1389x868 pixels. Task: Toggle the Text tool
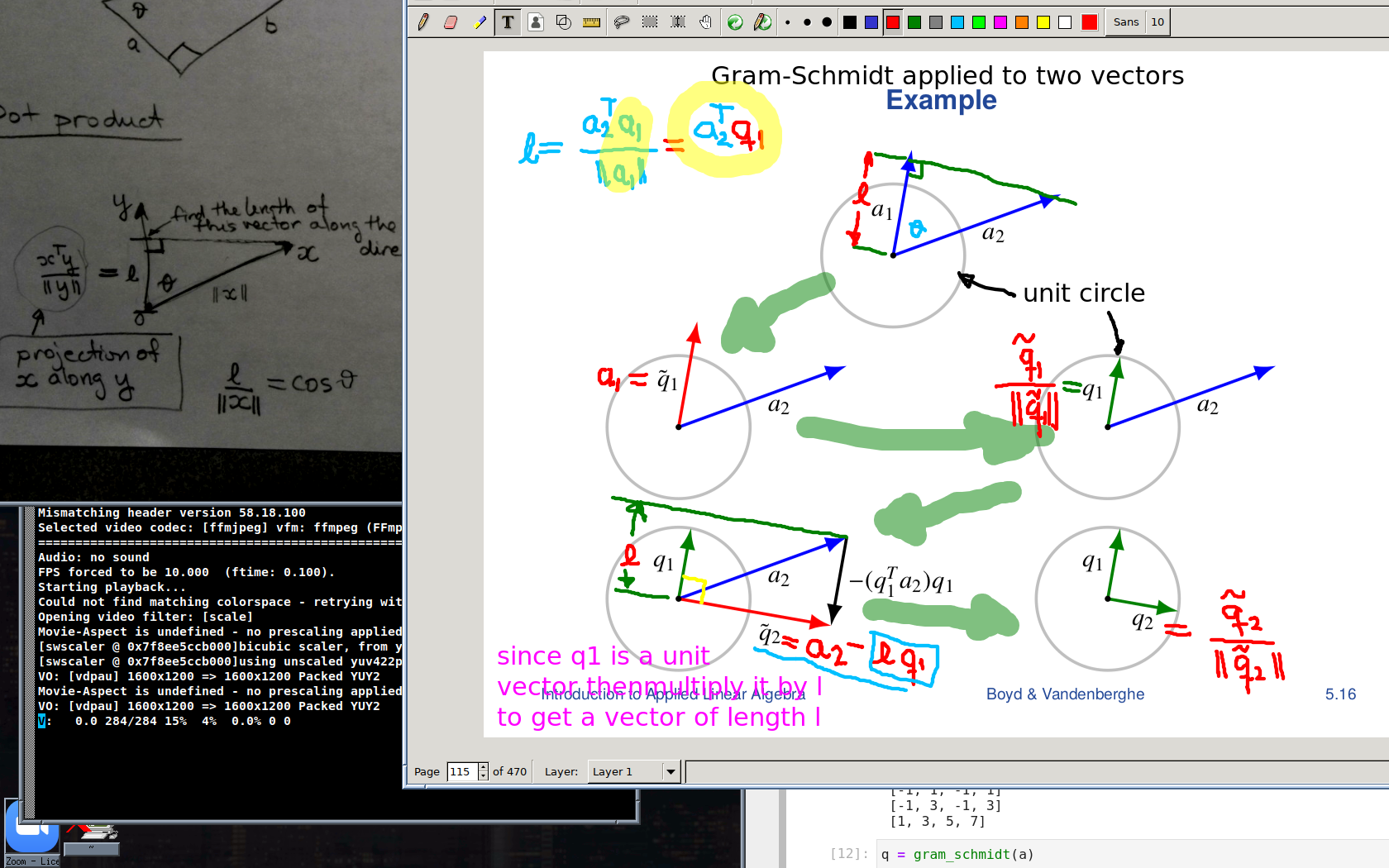tap(508, 22)
